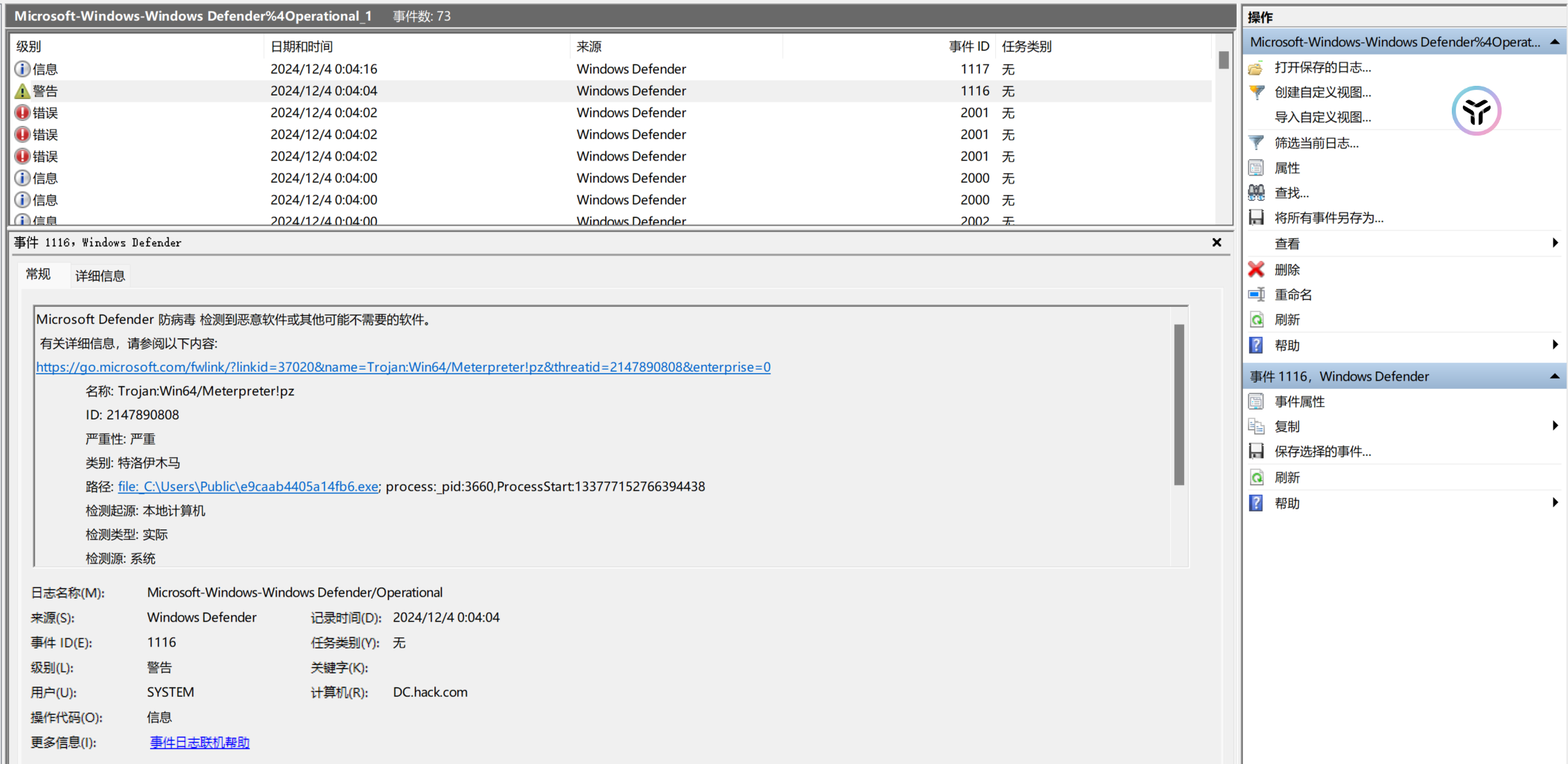Click the red X delete icon
Image resolution: width=1568 pixels, height=764 pixels.
[x=1256, y=269]
